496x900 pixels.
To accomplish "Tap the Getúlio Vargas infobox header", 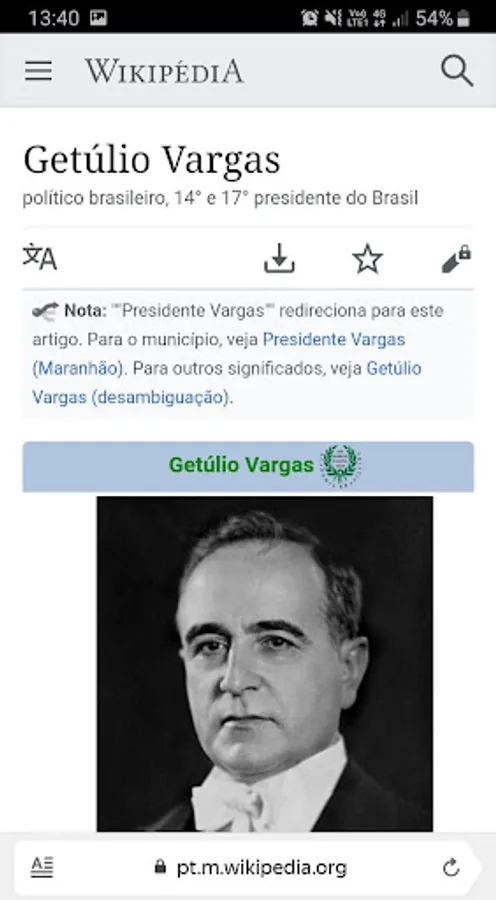I will pyautogui.click(x=248, y=466).
